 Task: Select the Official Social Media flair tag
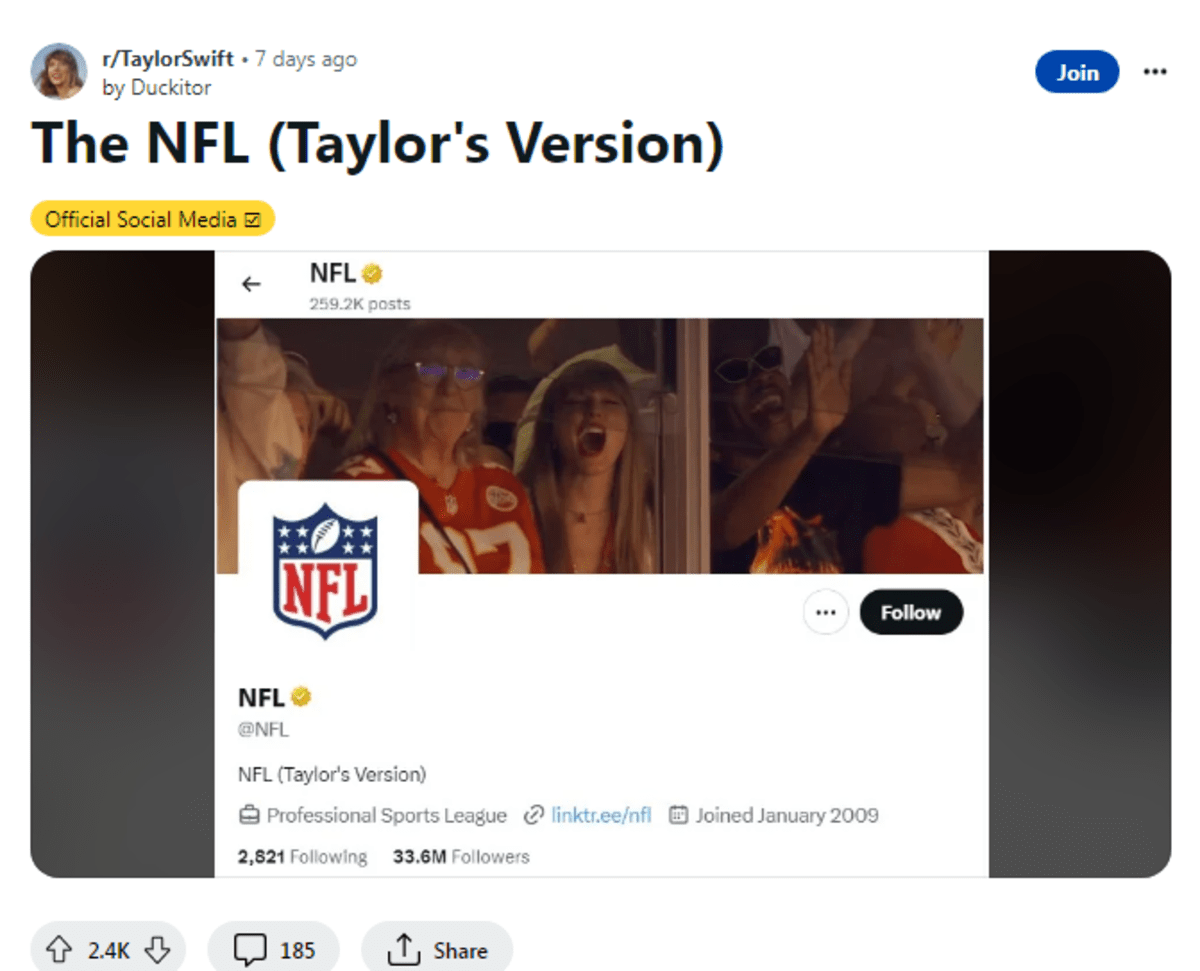[x=152, y=218]
